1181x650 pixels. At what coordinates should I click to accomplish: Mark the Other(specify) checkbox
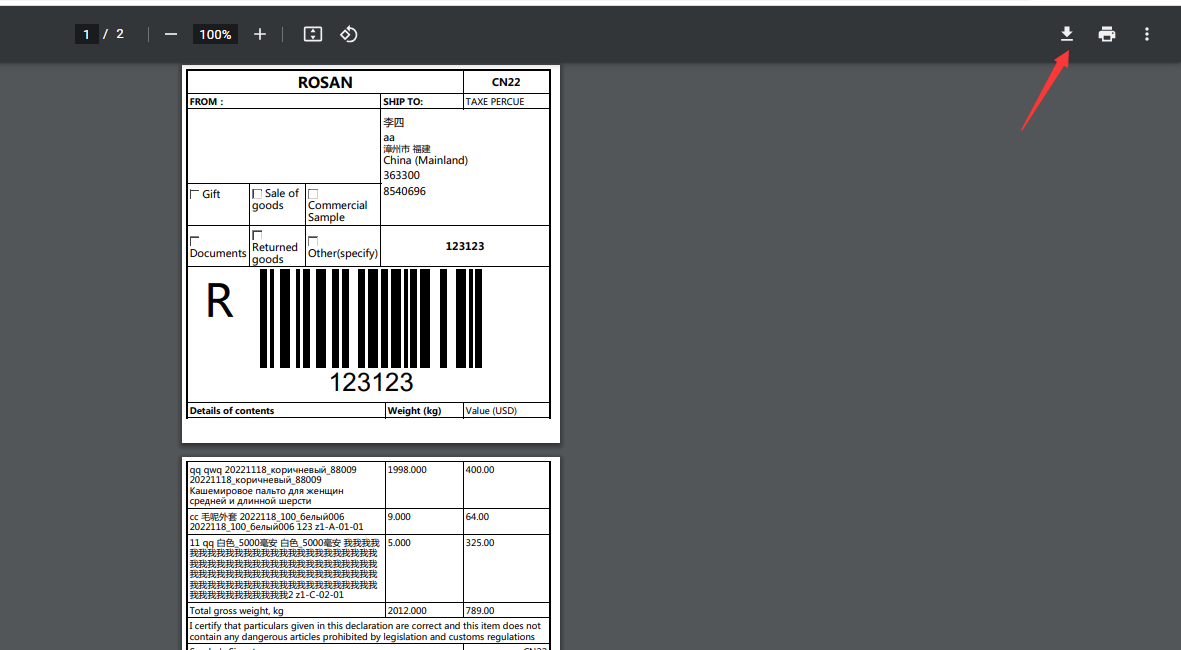pos(313,241)
